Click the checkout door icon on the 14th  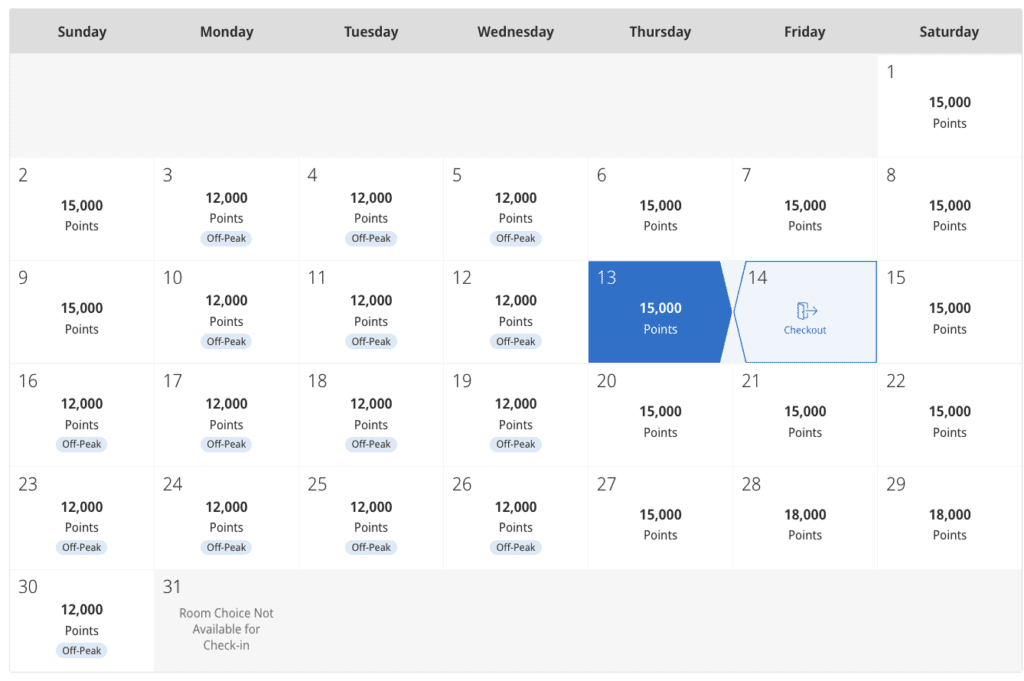point(806,311)
